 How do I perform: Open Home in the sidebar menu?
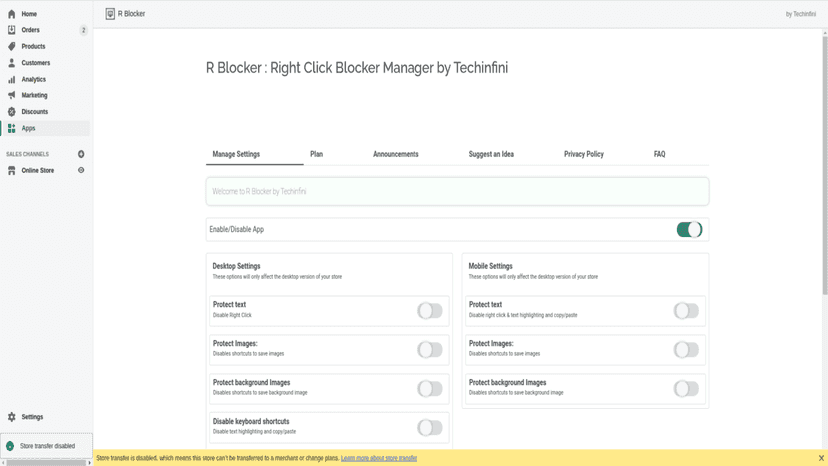point(29,14)
